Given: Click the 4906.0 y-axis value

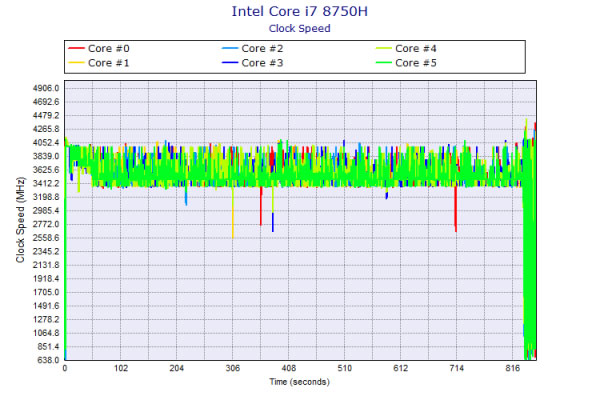Looking at the screenshot, I should [x=46, y=88].
